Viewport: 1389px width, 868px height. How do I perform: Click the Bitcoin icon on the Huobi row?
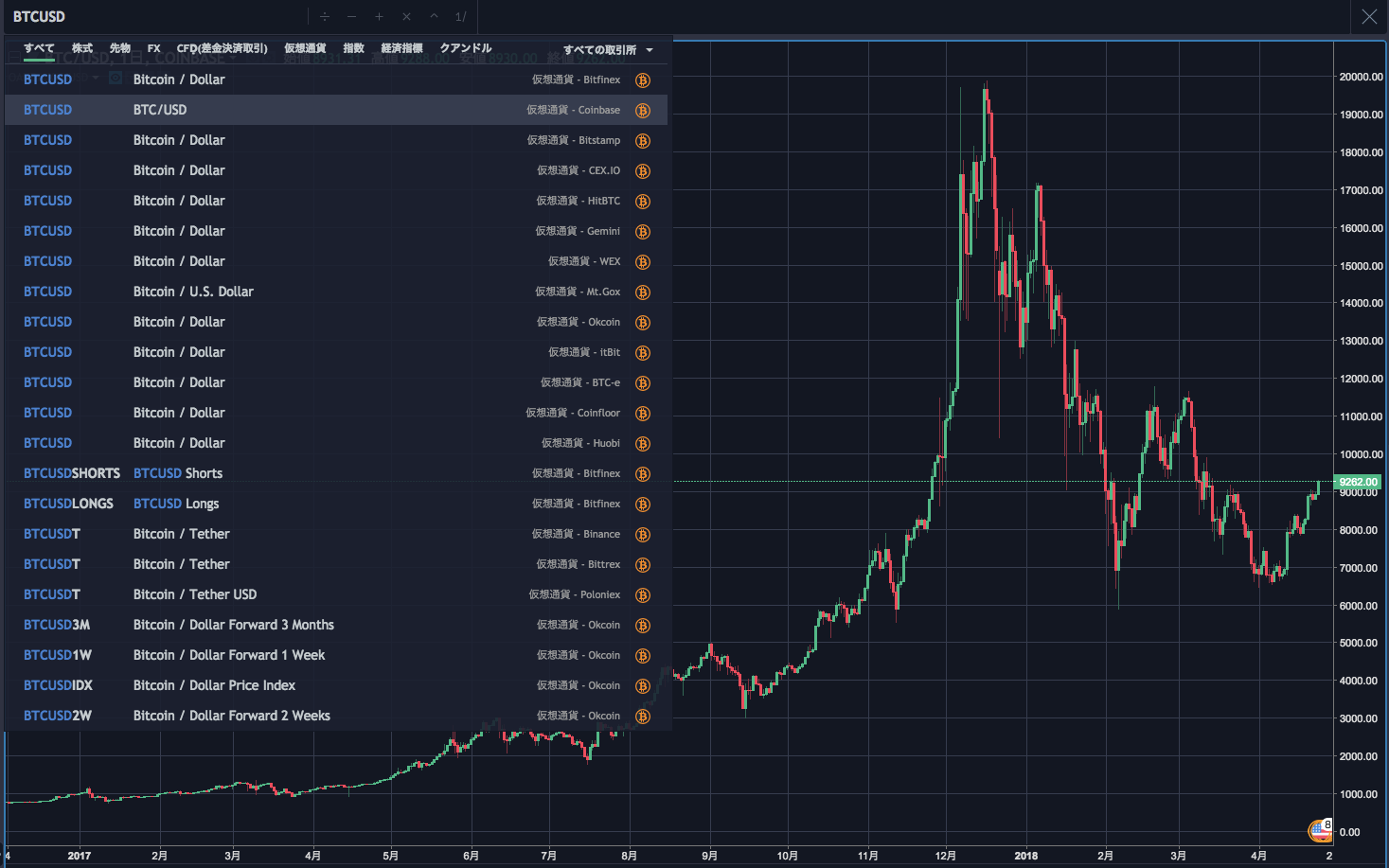(x=643, y=444)
